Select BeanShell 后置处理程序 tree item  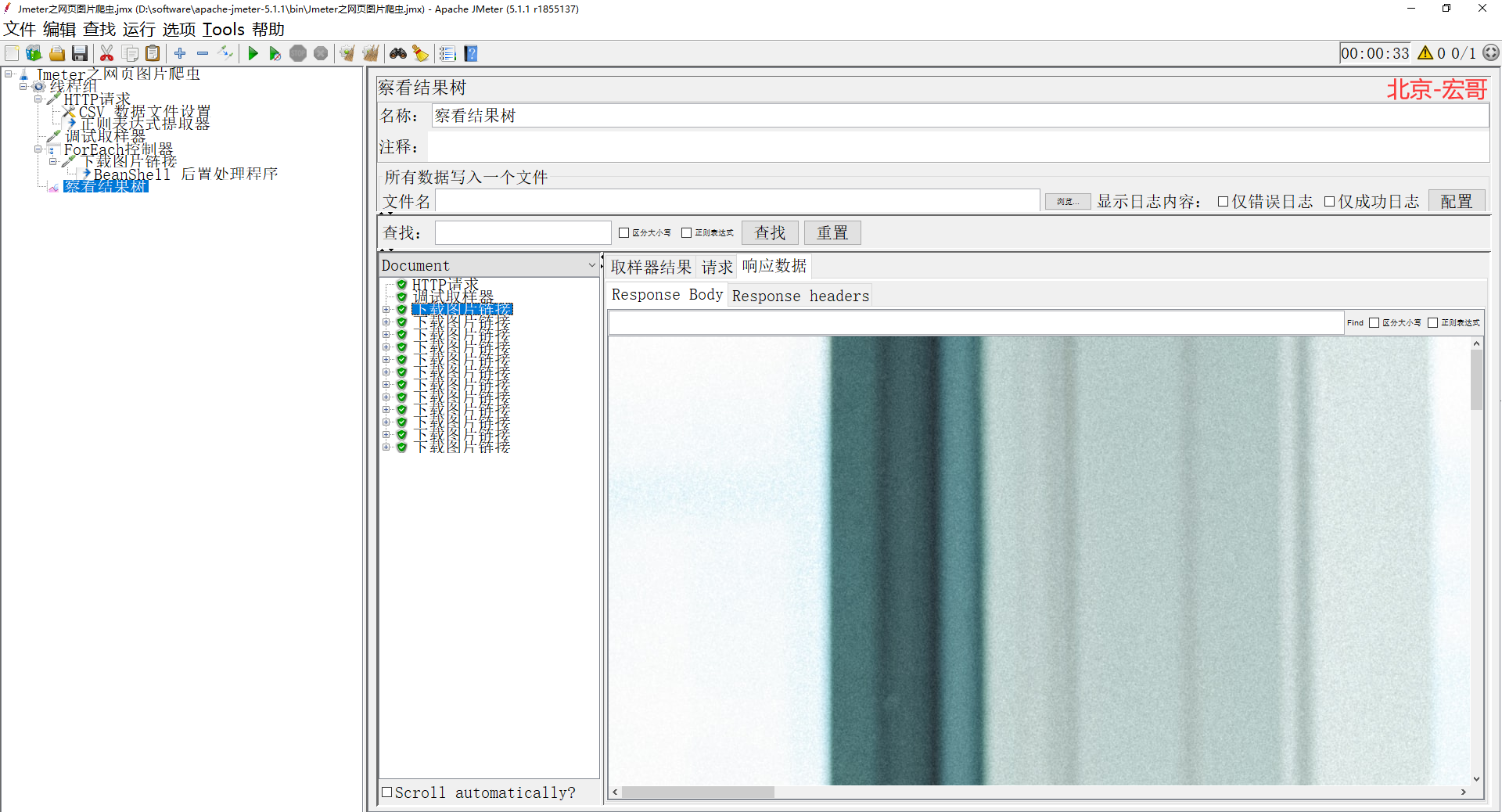click(185, 174)
